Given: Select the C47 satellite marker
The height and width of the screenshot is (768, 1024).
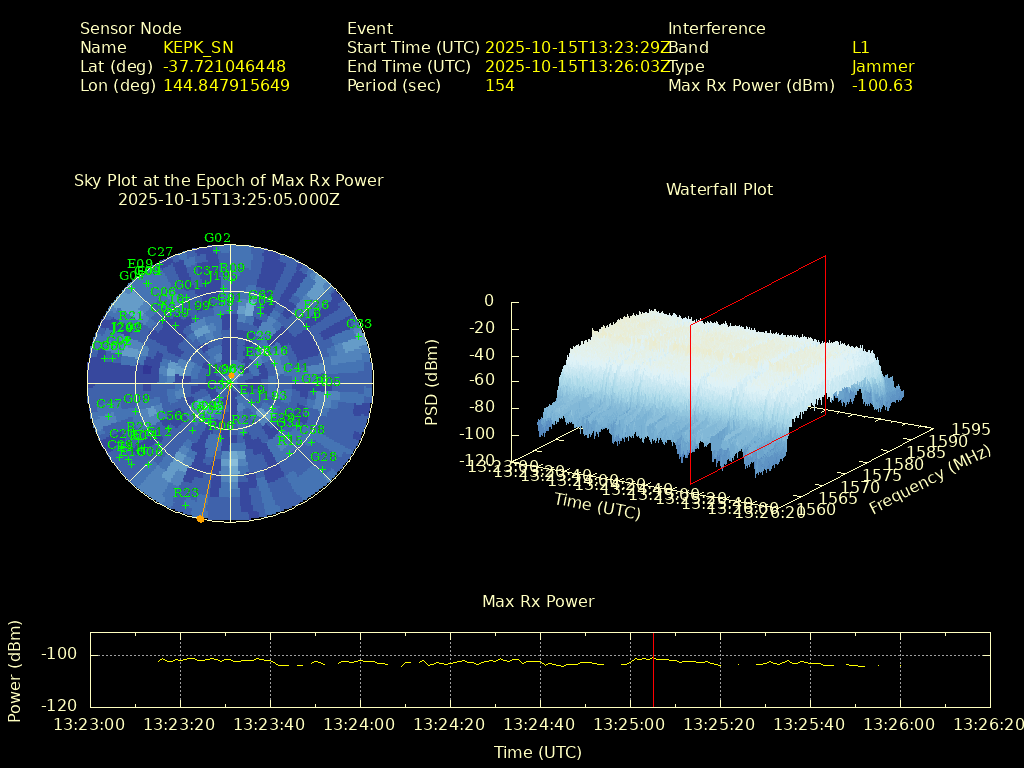Looking at the screenshot, I should (108, 415).
